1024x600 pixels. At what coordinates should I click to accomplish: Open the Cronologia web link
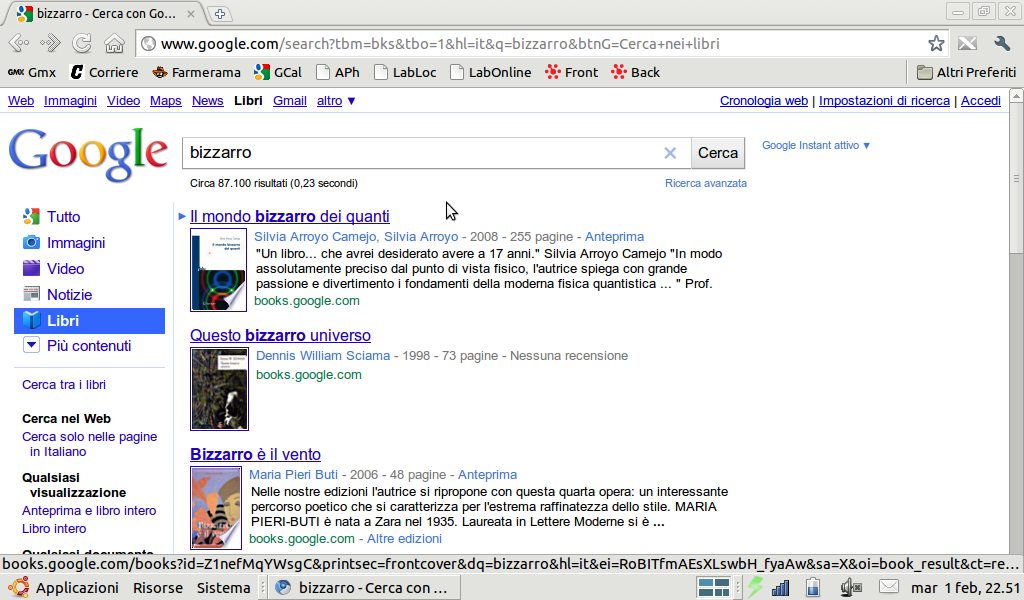coord(764,101)
